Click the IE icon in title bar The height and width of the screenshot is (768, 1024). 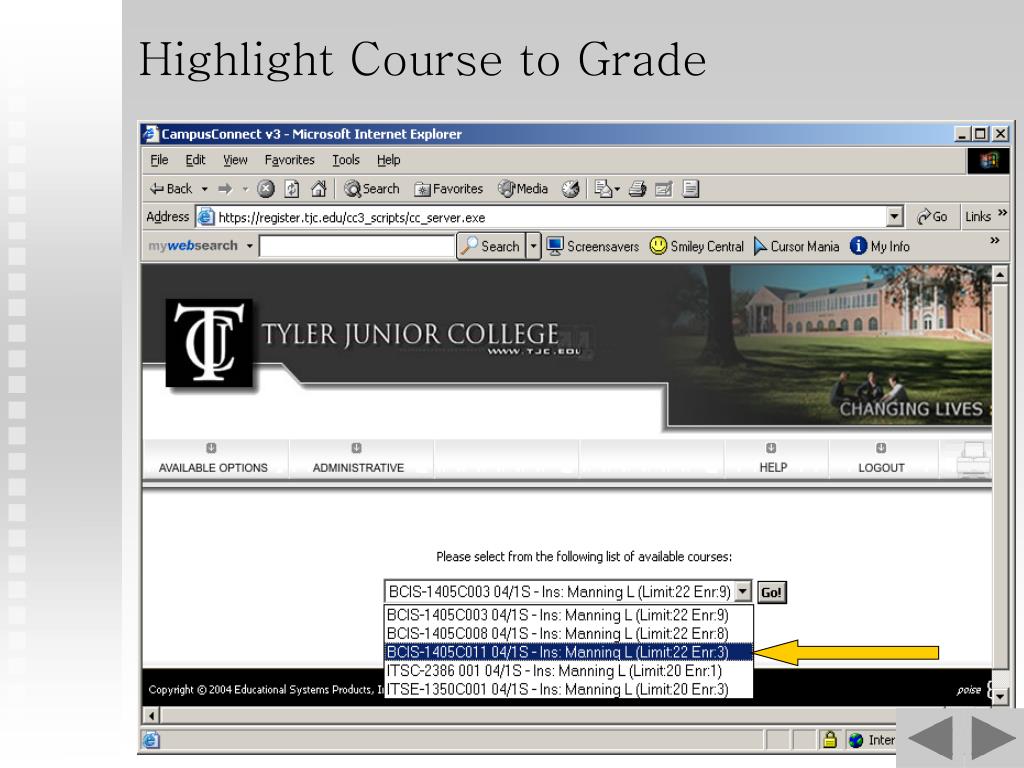pyautogui.click(x=151, y=133)
